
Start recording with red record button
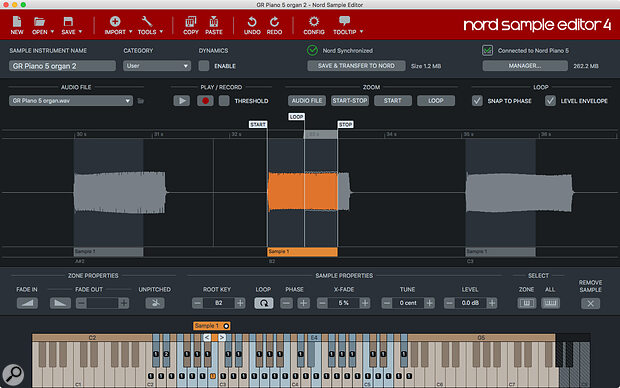tap(205, 101)
